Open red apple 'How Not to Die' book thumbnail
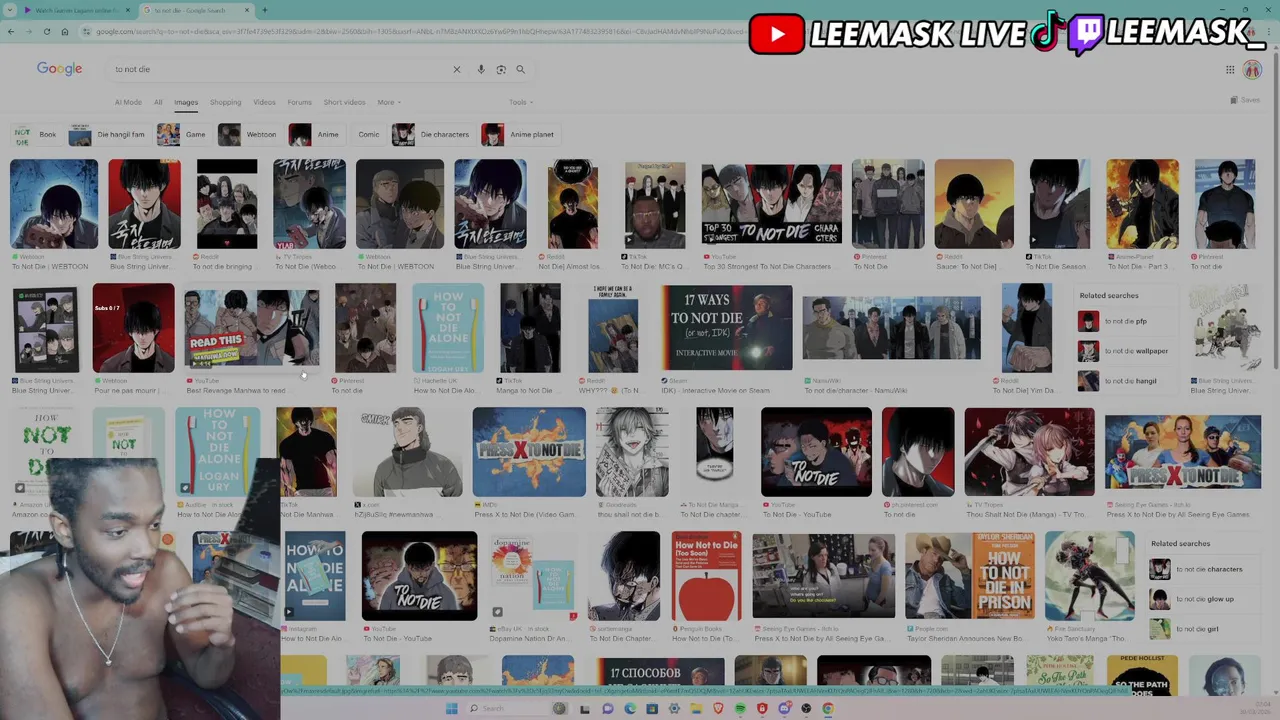The height and width of the screenshot is (720, 1280). pos(706,576)
